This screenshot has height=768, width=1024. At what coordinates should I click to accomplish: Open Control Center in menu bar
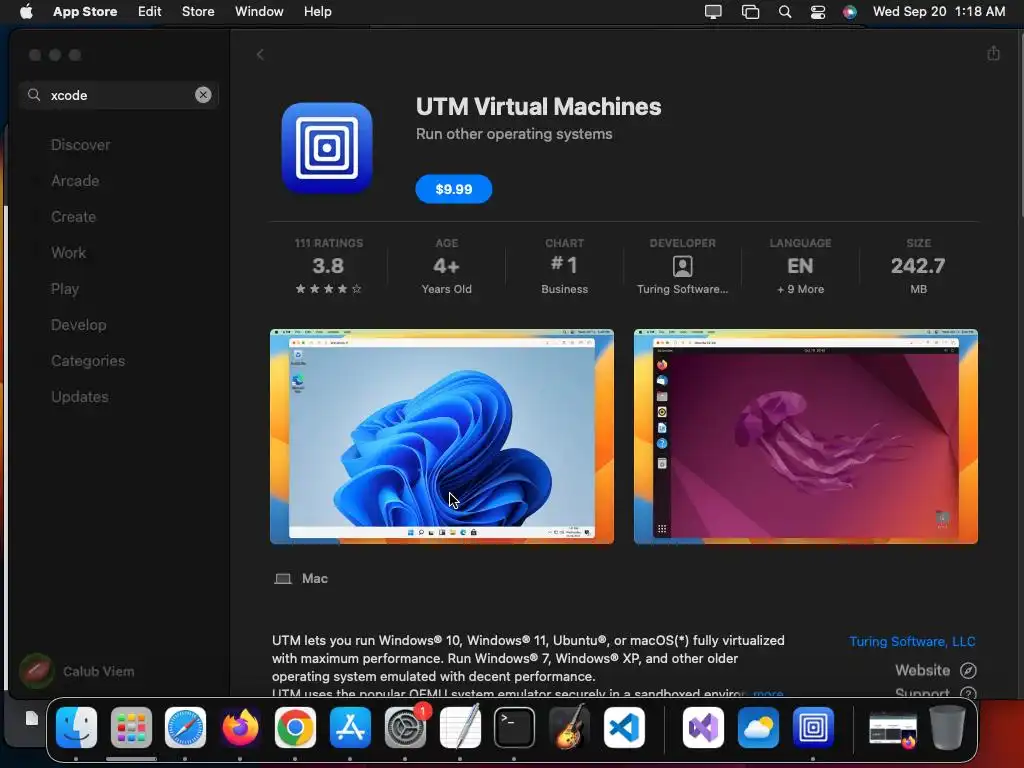point(818,12)
